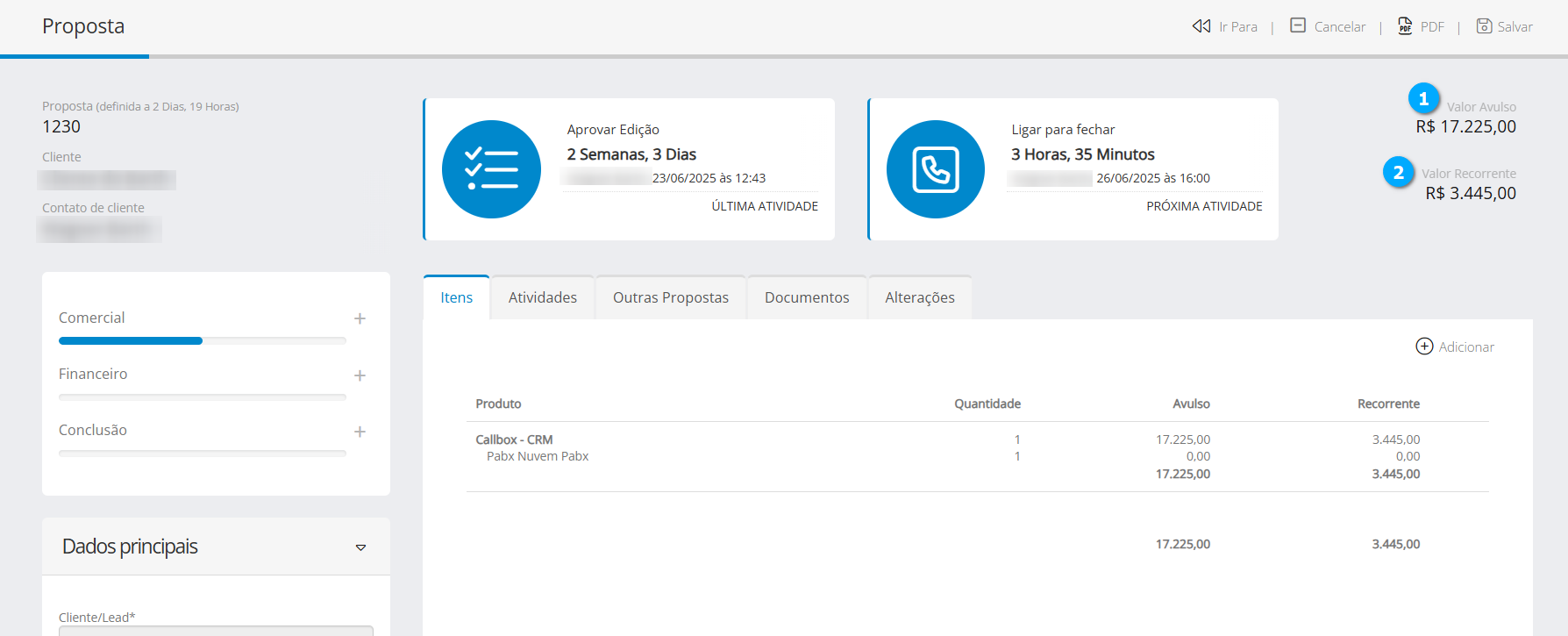Open the Outras Propostas tab
Image resolution: width=1568 pixels, height=636 pixels.
point(671,297)
